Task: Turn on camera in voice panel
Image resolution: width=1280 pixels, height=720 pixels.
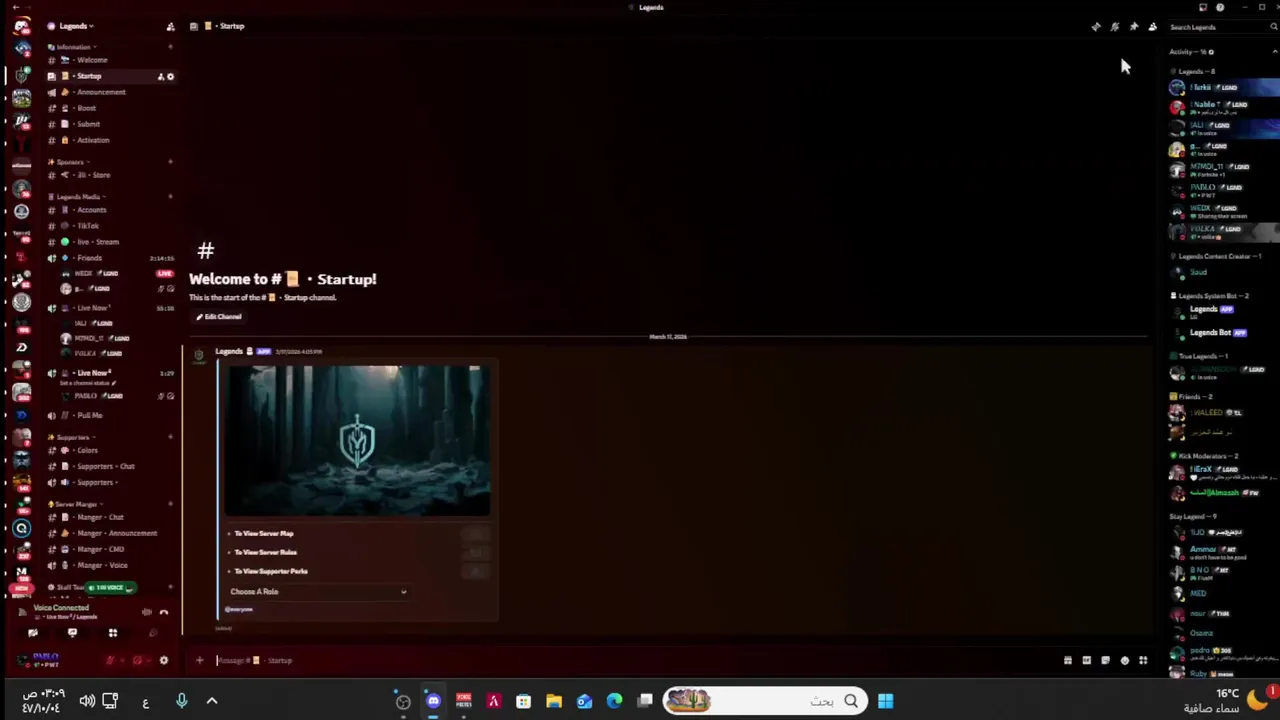Action: point(33,633)
